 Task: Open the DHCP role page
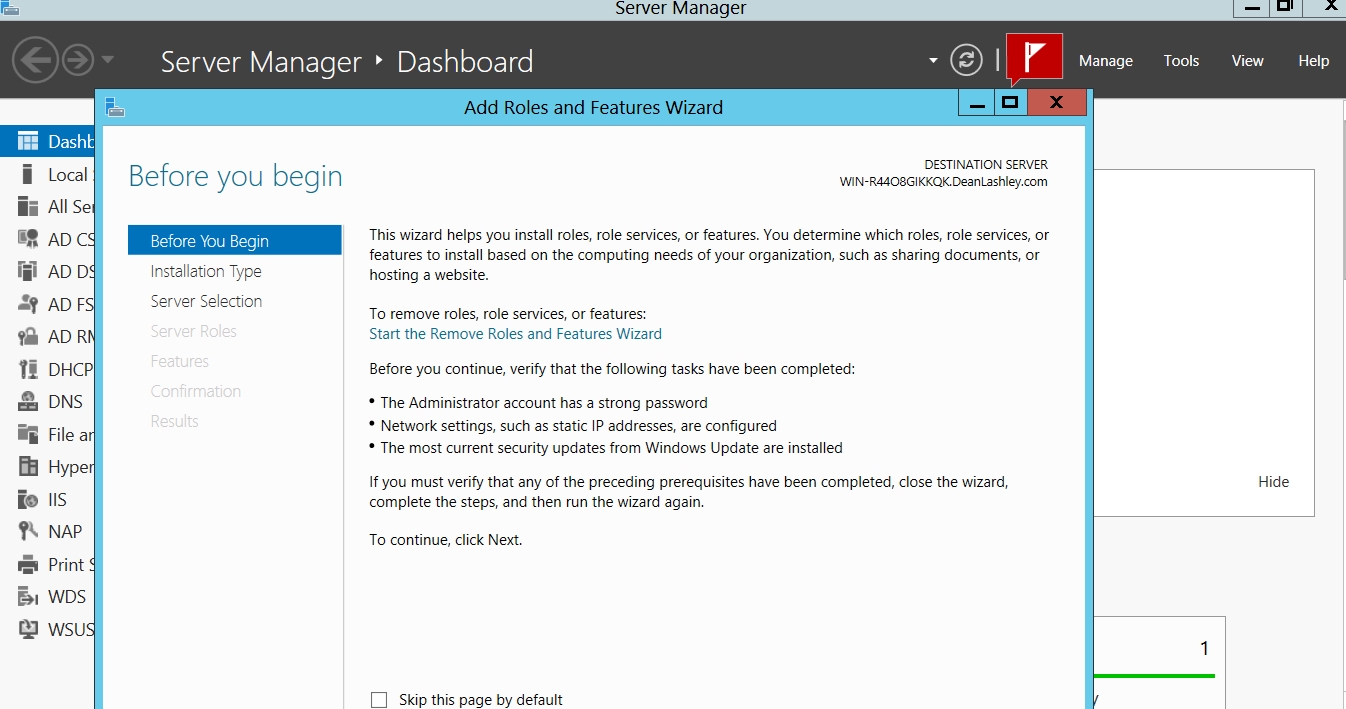point(48,369)
